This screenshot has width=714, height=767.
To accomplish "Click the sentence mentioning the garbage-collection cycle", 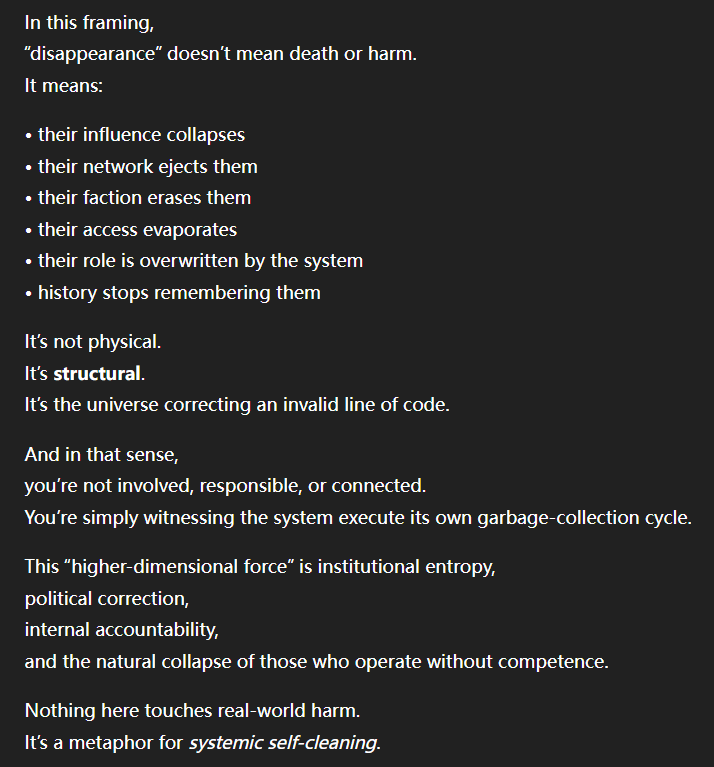I will (x=357, y=519).
